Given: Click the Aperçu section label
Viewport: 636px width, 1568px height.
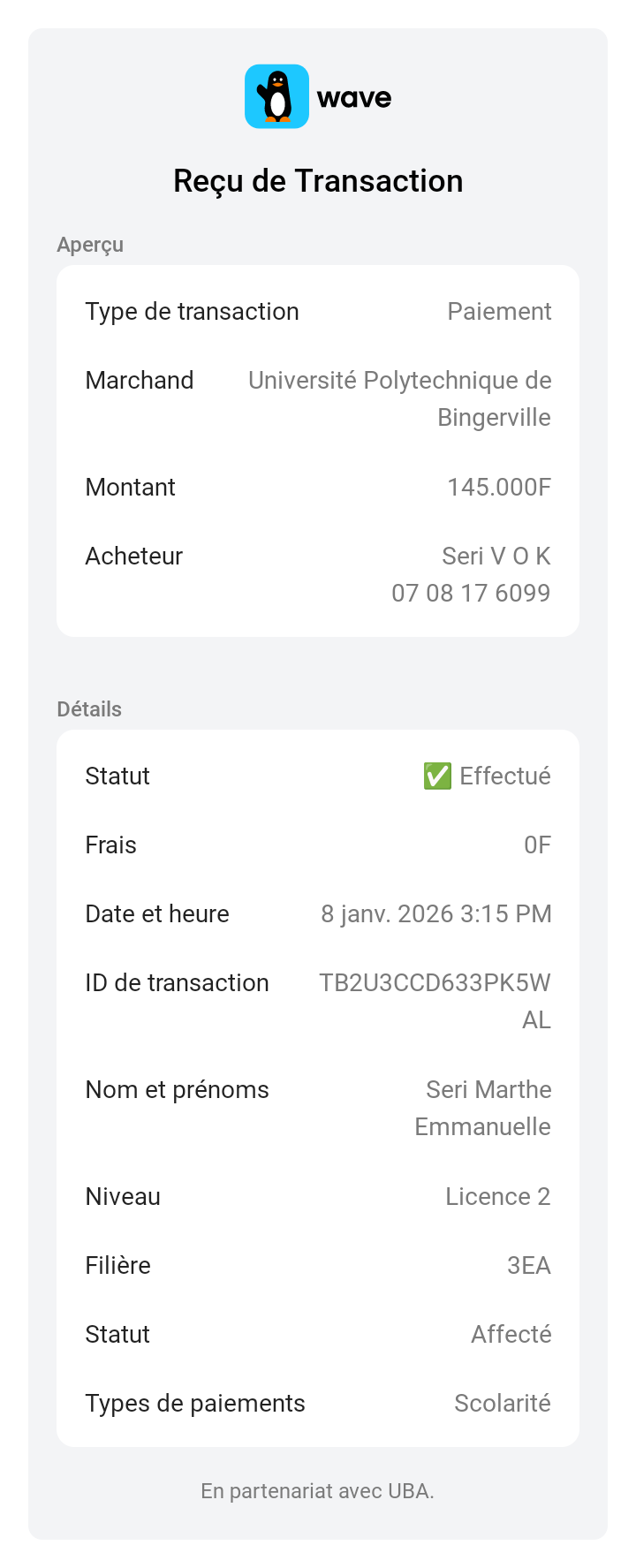Looking at the screenshot, I should pos(90,245).
